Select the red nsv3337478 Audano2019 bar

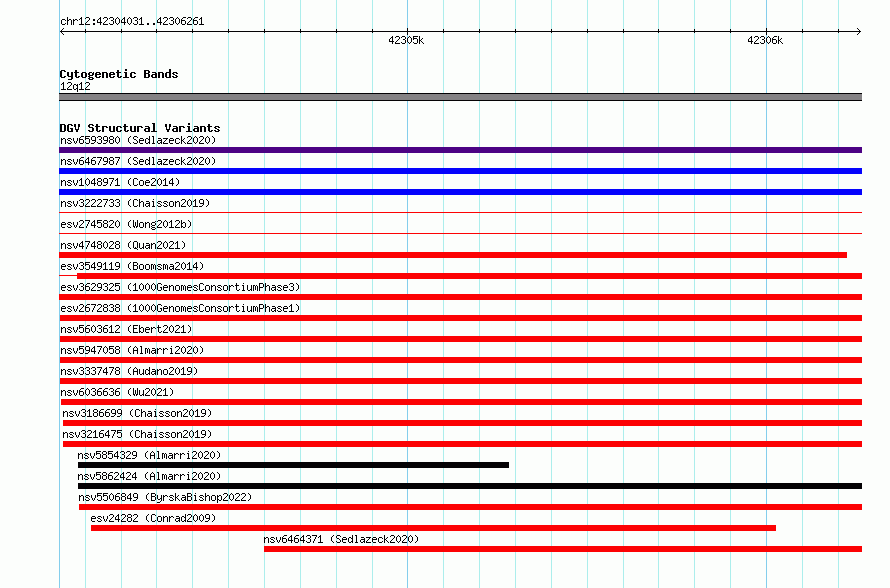[x=460, y=381]
